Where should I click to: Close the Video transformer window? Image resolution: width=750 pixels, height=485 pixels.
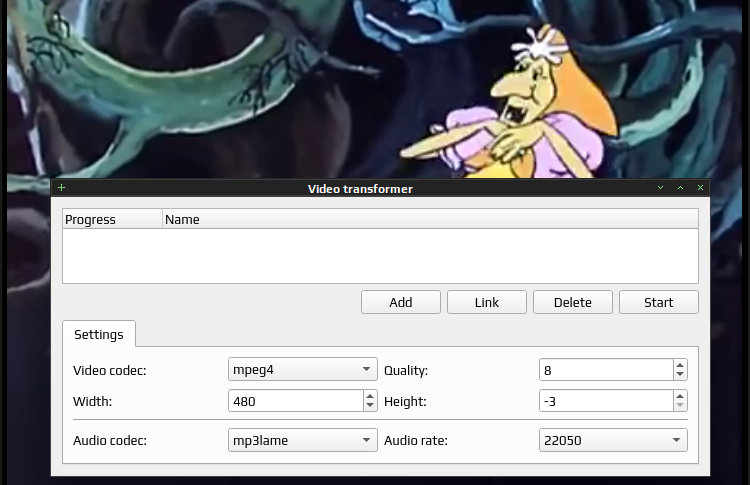700,187
